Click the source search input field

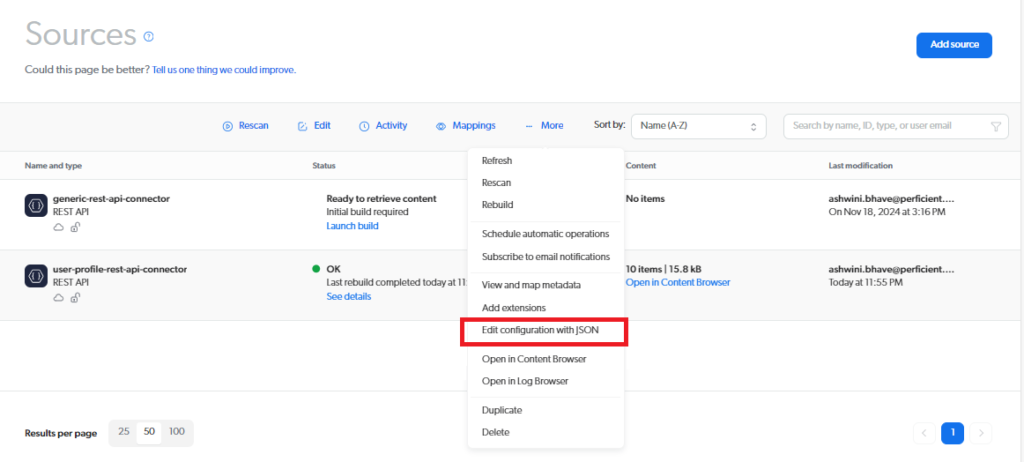[885, 126]
